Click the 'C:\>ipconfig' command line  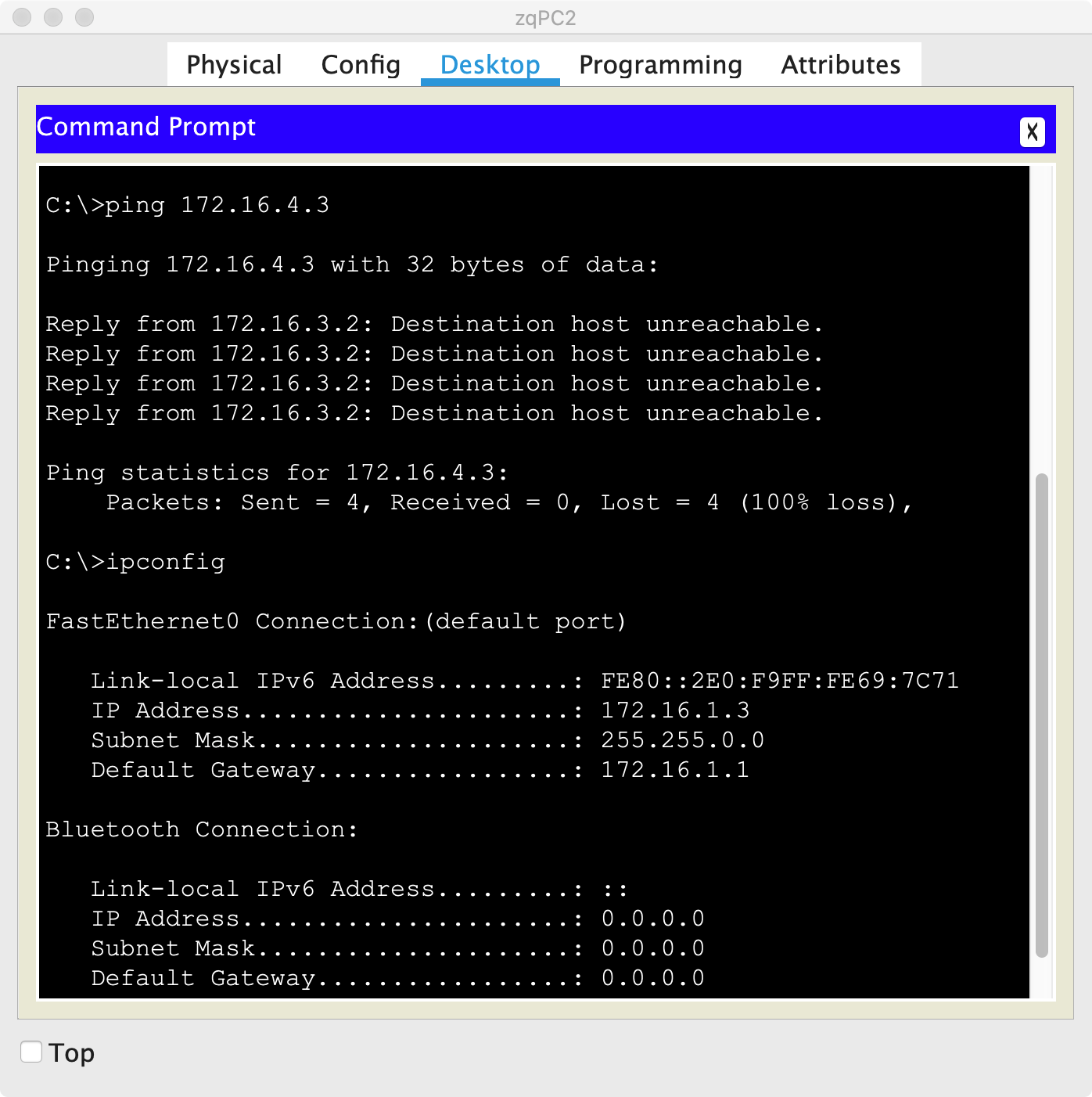tap(135, 562)
